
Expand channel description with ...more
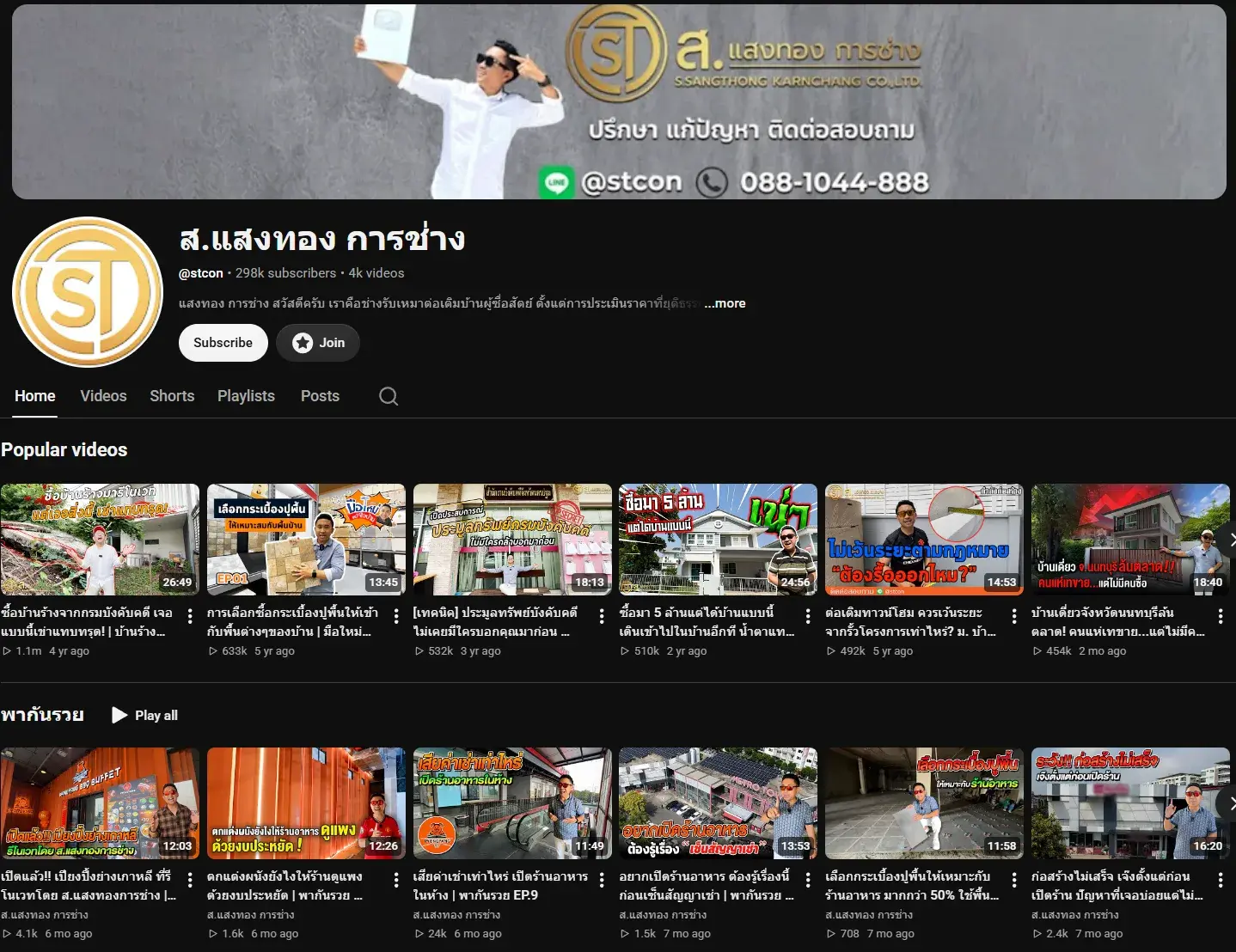point(725,303)
